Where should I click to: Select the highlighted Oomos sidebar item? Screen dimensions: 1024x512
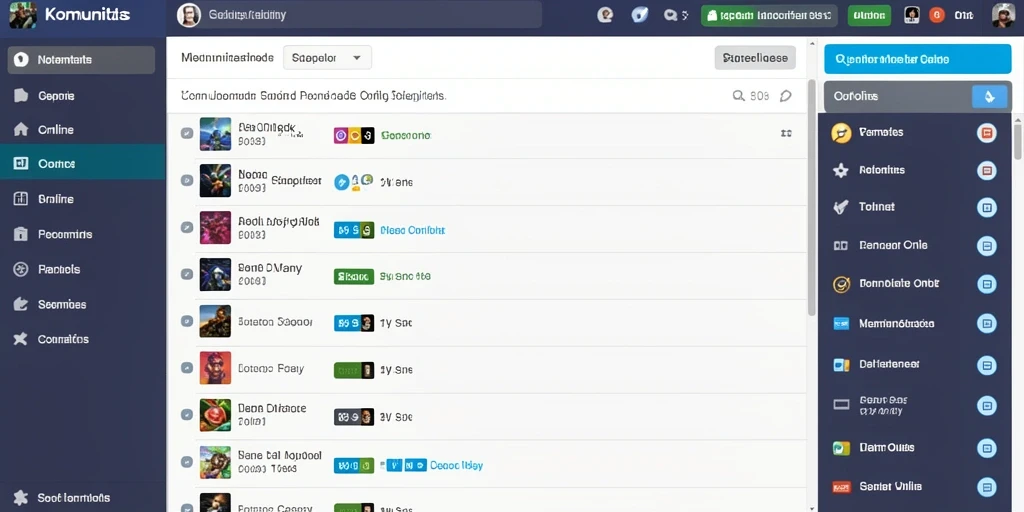click(82, 162)
